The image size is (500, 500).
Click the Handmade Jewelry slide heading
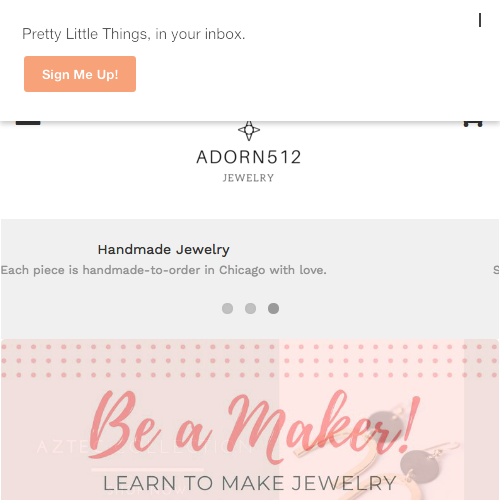[x=163, y=250]
